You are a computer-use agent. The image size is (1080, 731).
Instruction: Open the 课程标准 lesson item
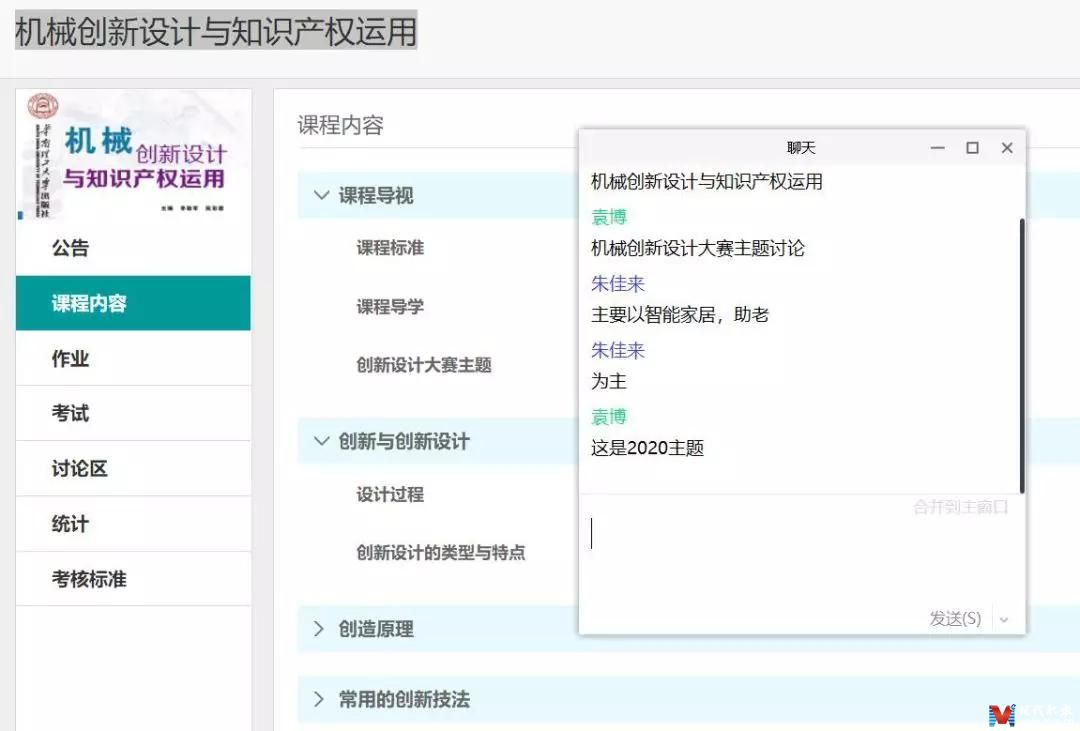[390, 247]
